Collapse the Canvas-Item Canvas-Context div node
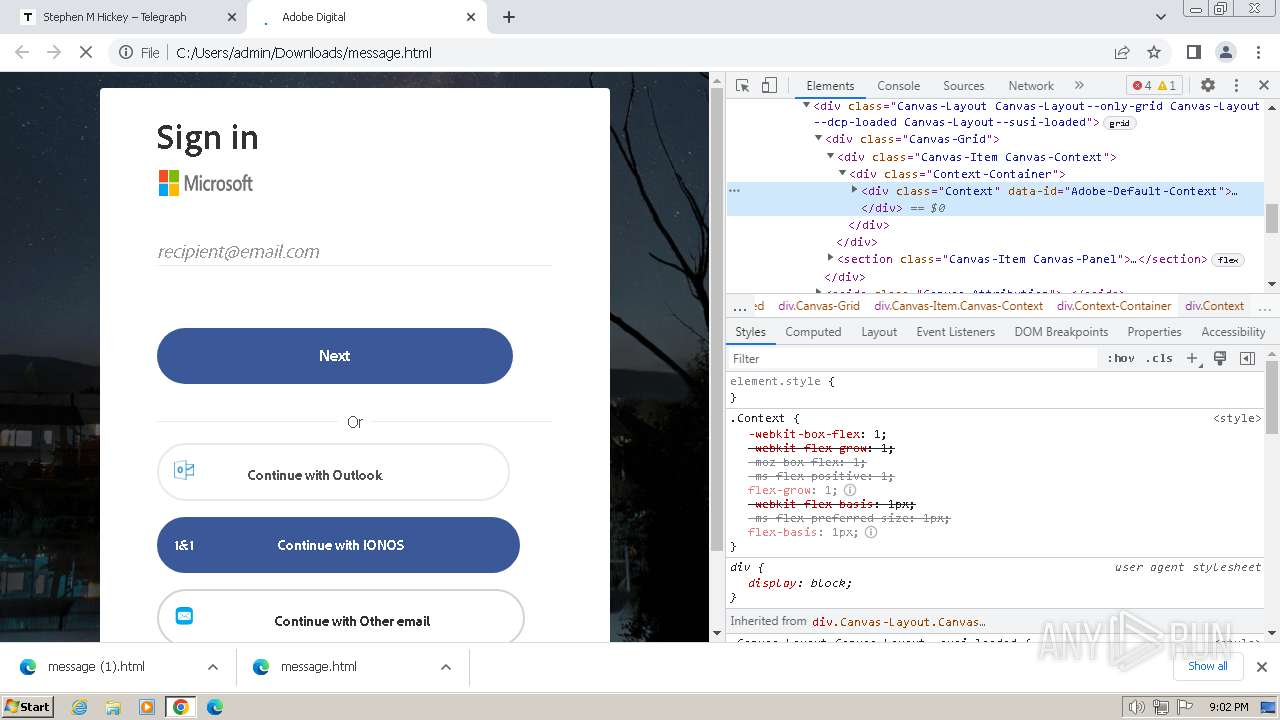Viewport: 1280px width, 720px height. click(x=830, y=156)
